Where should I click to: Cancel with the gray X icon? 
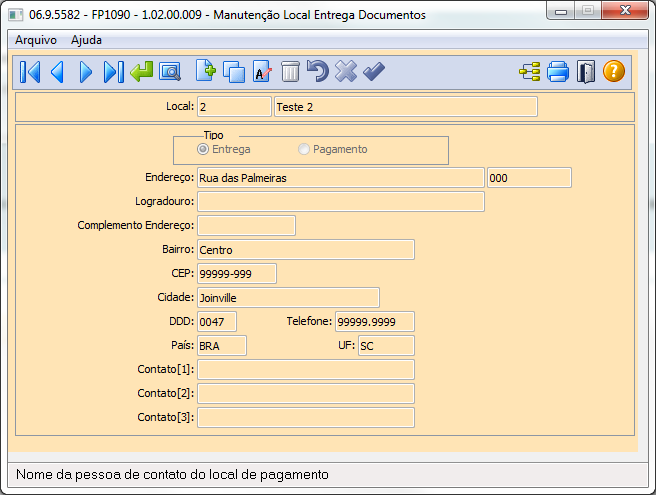pyautogui.click(x=346, y=71)
